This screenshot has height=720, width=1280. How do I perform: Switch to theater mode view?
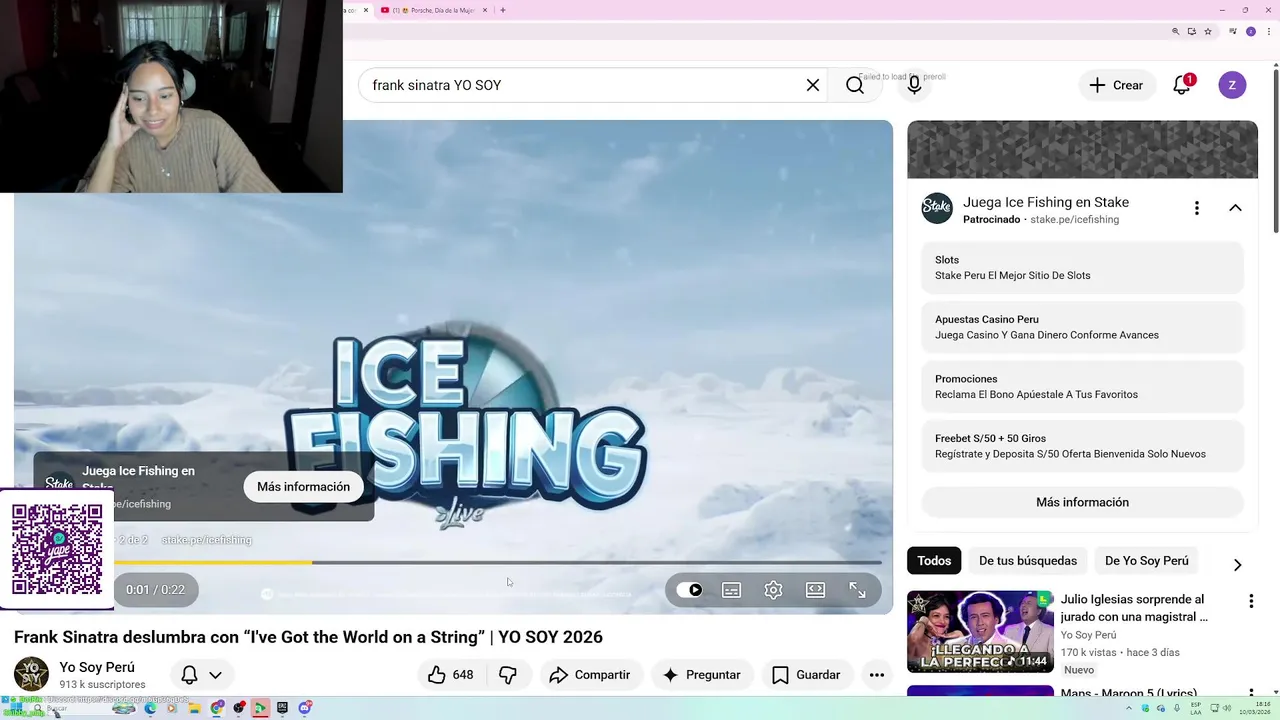(815, 590)
